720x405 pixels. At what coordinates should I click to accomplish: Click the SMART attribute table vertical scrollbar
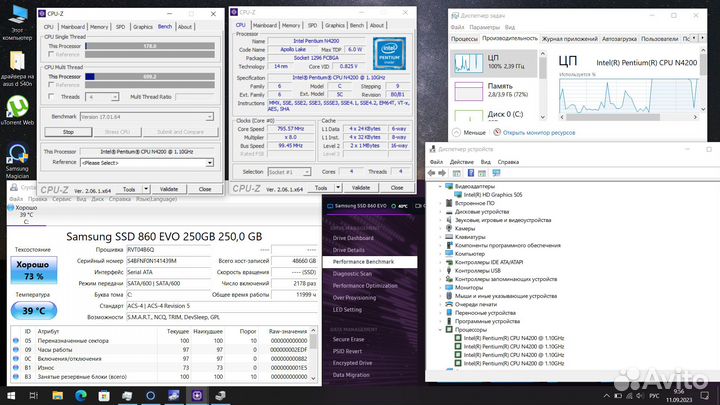[x=314, y=354]
